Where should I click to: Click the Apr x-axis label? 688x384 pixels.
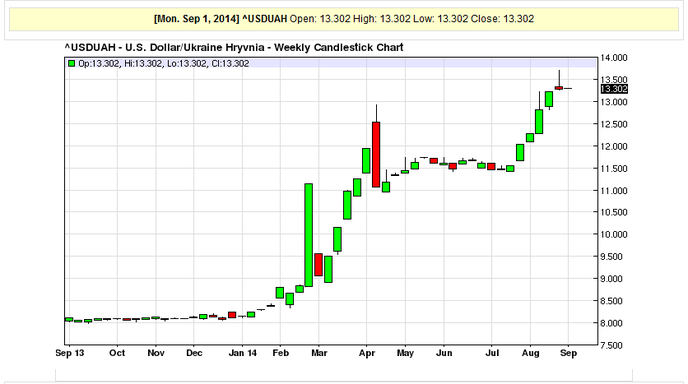coord(367,353)
